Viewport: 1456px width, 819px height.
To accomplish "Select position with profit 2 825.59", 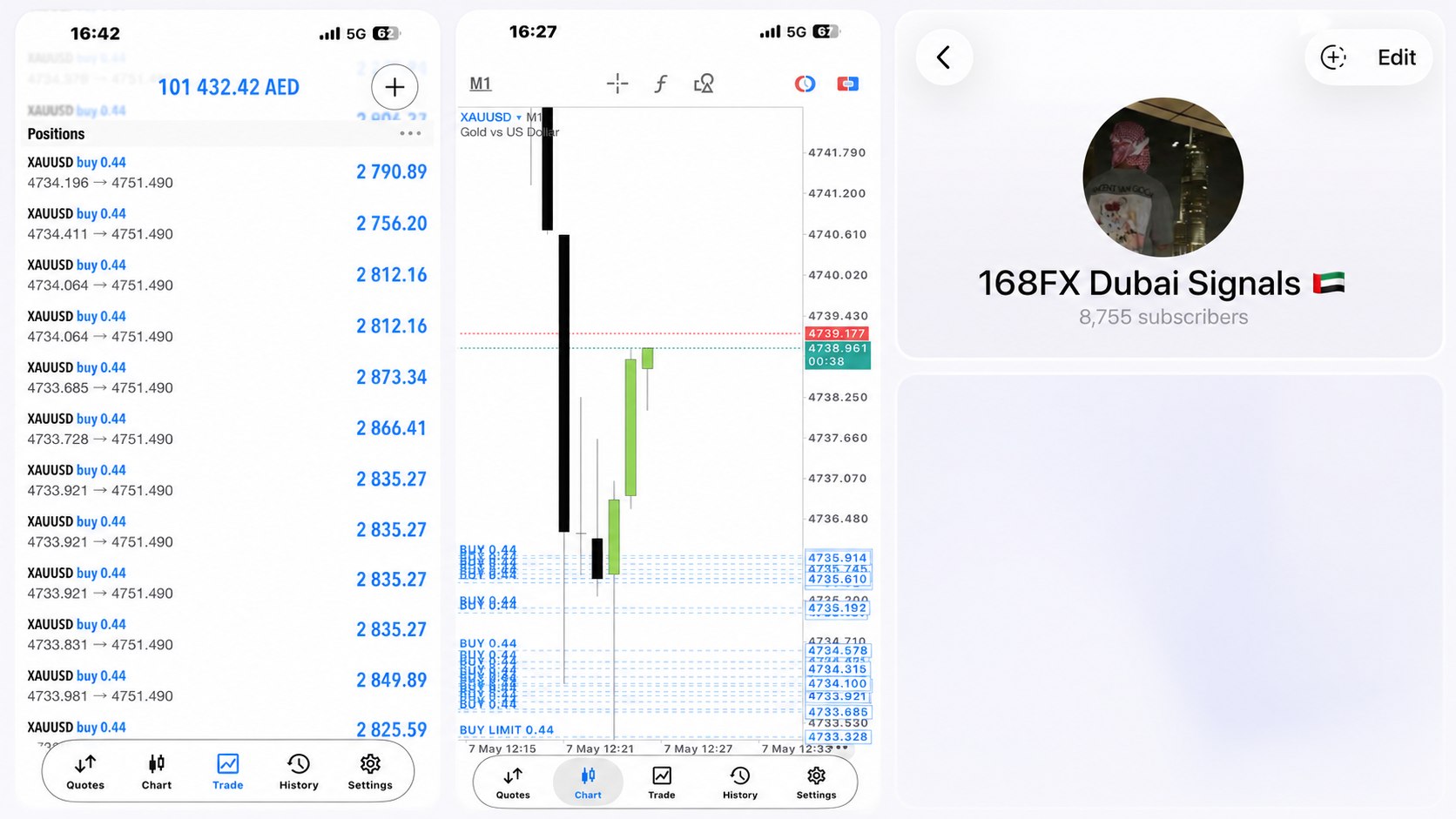I will click(226, 729).
